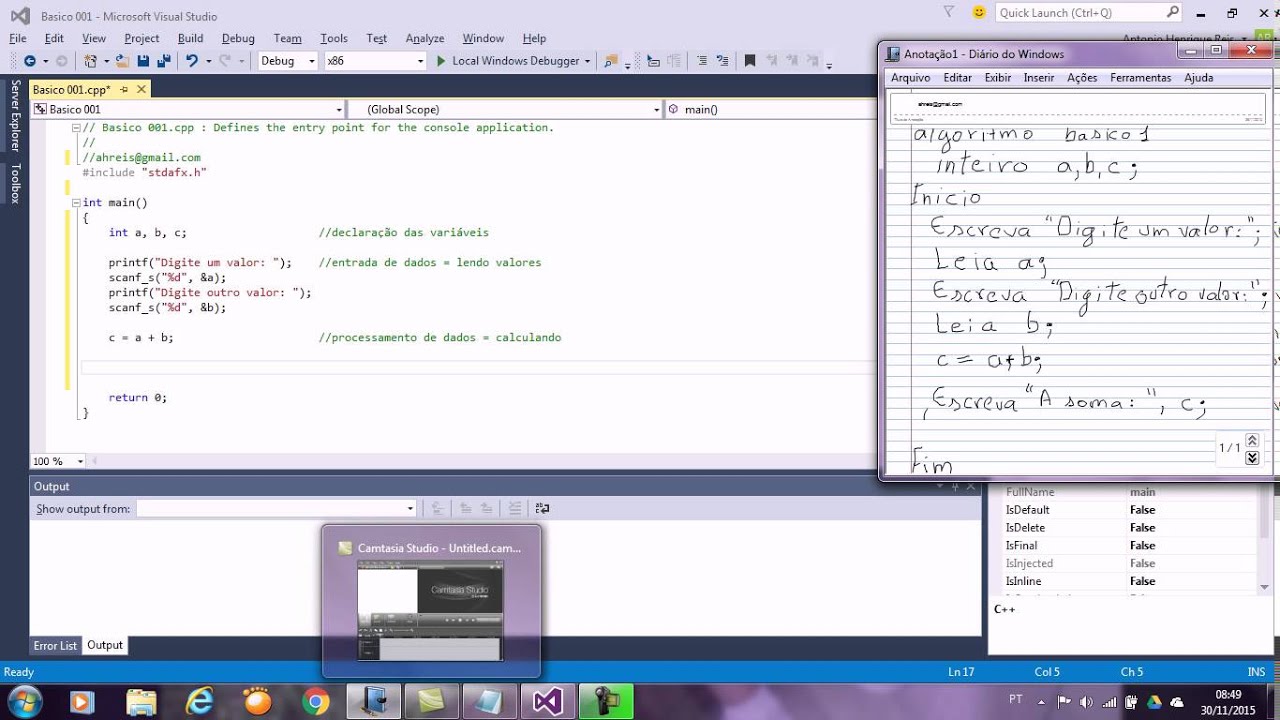Open the Build menu
This screenshot has height=720, width=1280.
click(190, 38)
